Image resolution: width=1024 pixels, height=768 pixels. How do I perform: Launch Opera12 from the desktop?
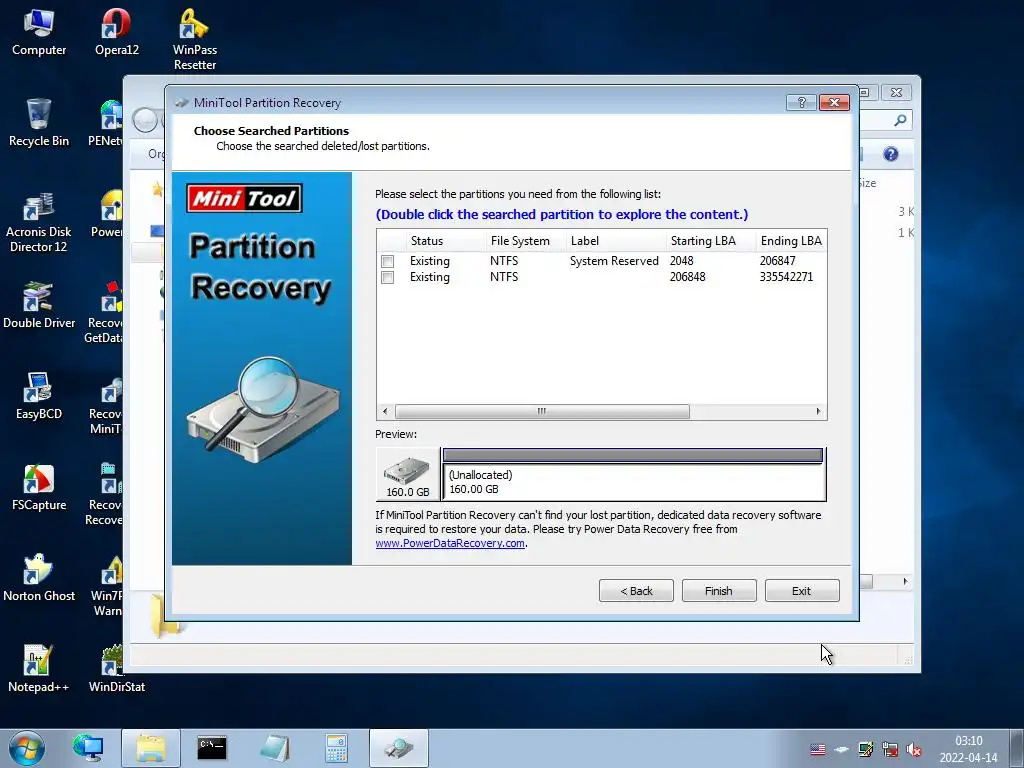(116, 32)
